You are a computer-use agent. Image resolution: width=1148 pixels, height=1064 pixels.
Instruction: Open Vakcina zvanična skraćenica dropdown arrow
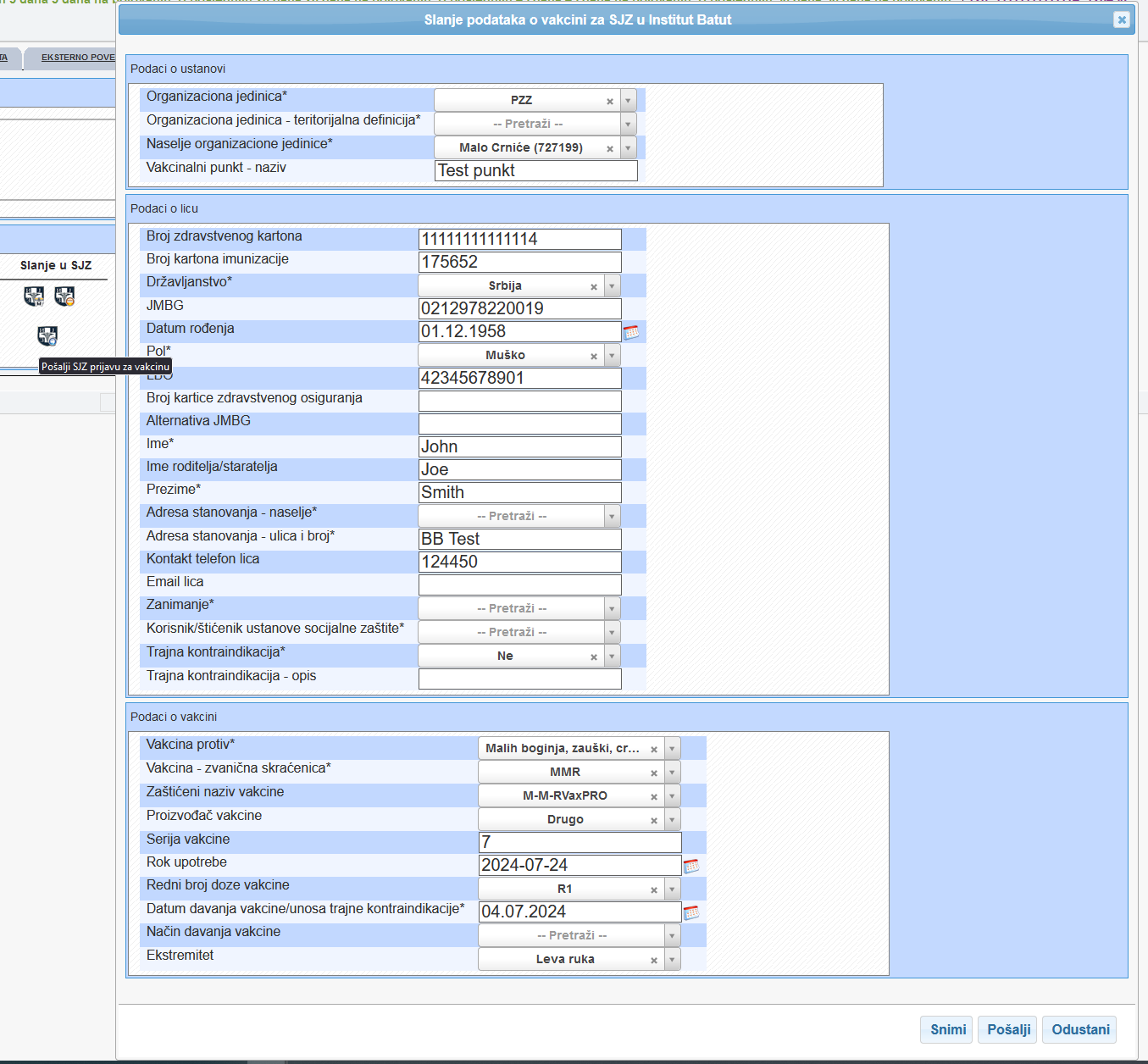[x=672, y=772]
